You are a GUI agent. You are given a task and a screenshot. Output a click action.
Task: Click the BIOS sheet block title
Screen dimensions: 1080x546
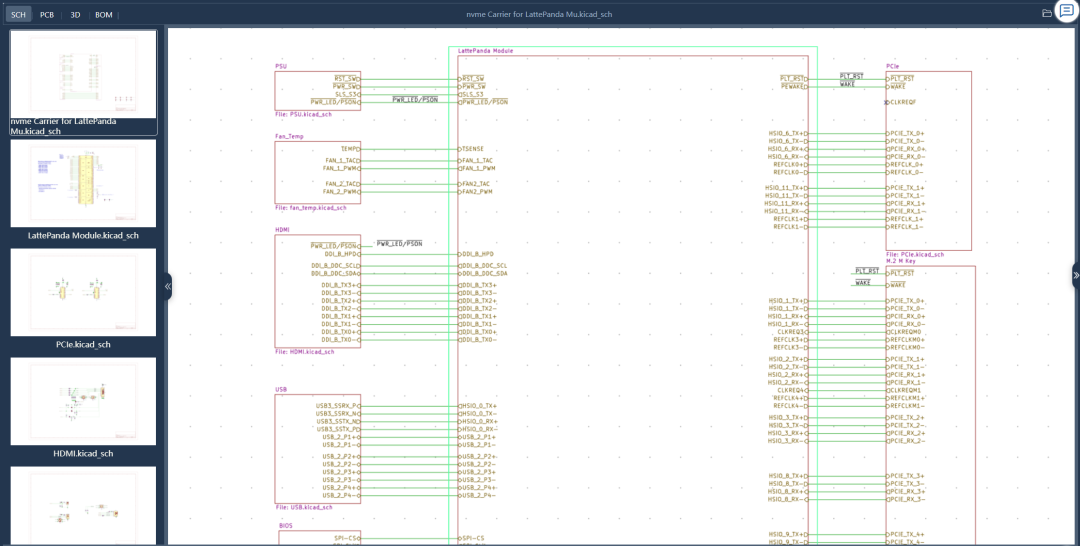click(286, 526)
